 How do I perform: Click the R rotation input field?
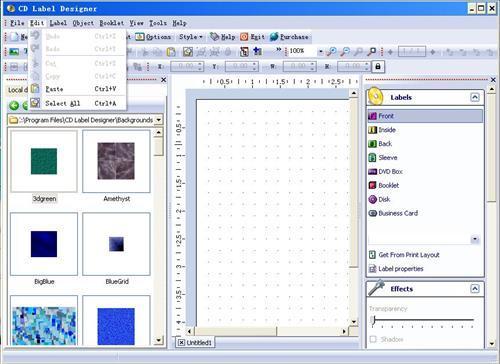click(354, 67)
